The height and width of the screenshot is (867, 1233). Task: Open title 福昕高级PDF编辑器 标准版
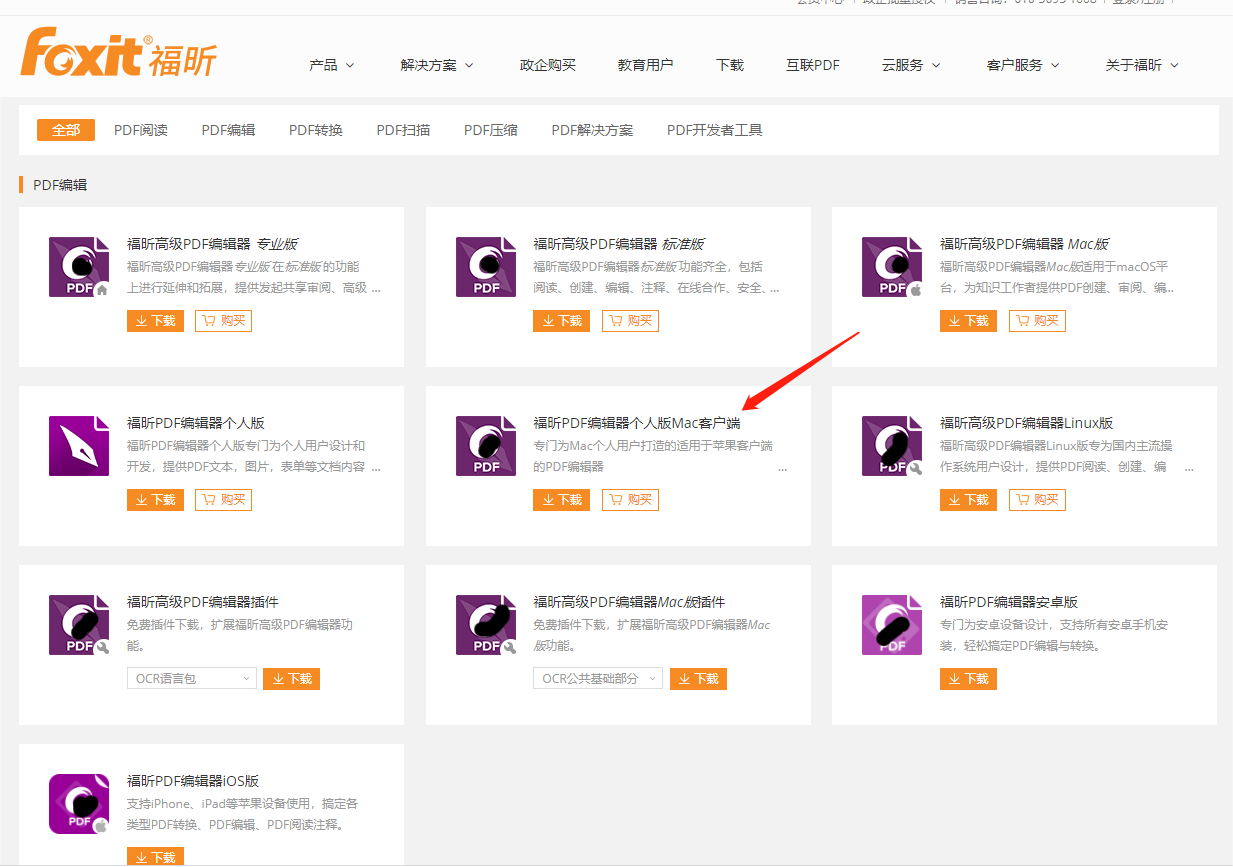point(619,244)
